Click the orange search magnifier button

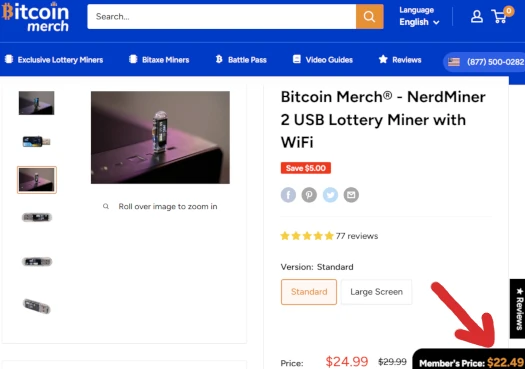(x=370, y=16)
